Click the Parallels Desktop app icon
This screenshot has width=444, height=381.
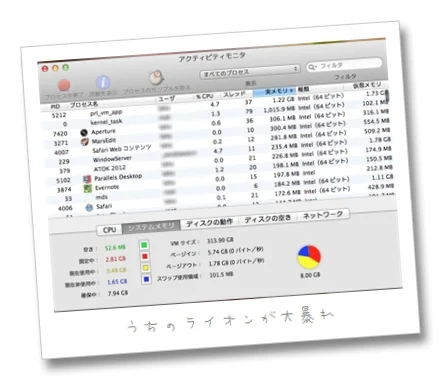[87, 179]
